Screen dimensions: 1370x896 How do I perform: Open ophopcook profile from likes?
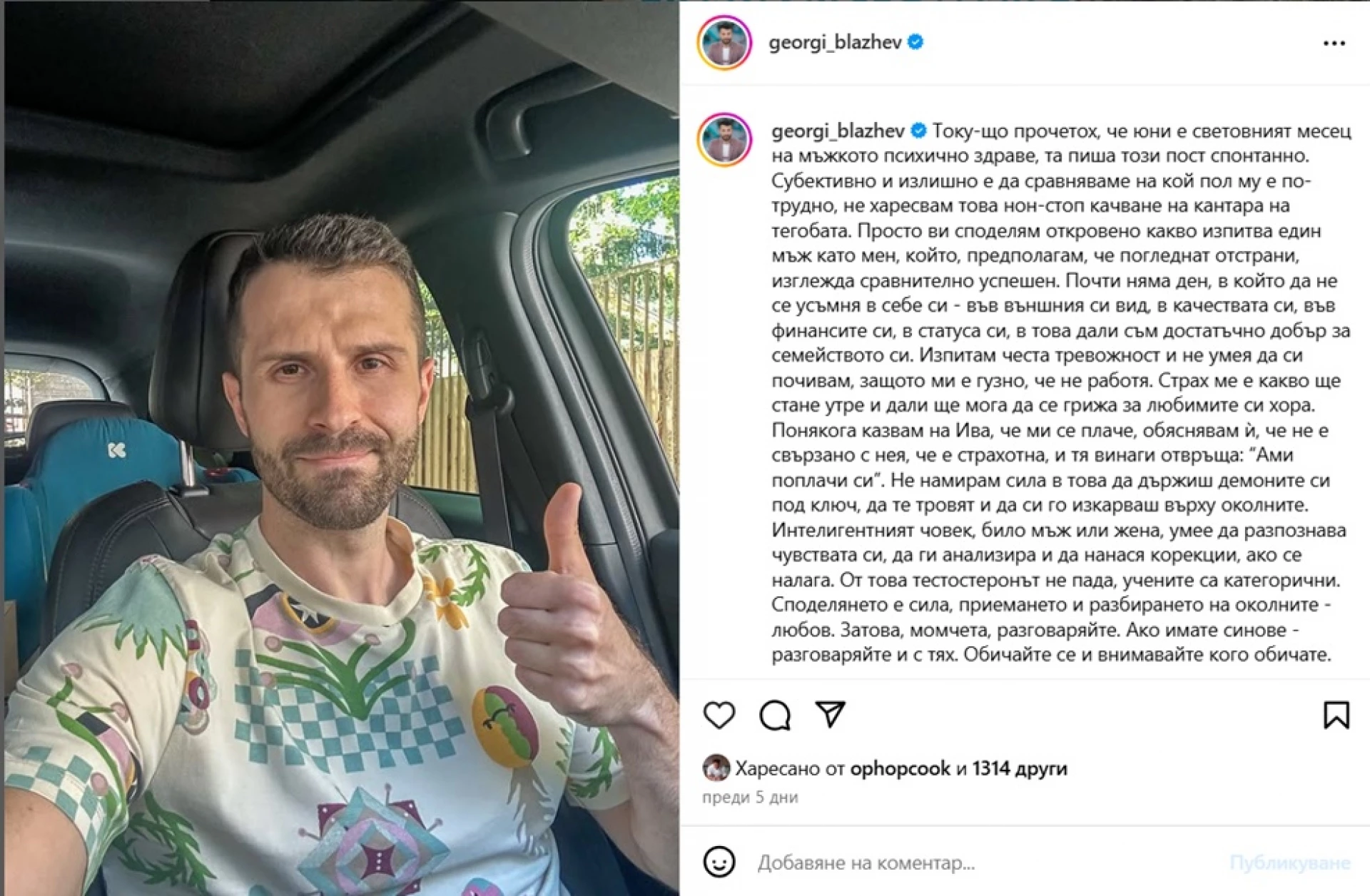point(900,768)
